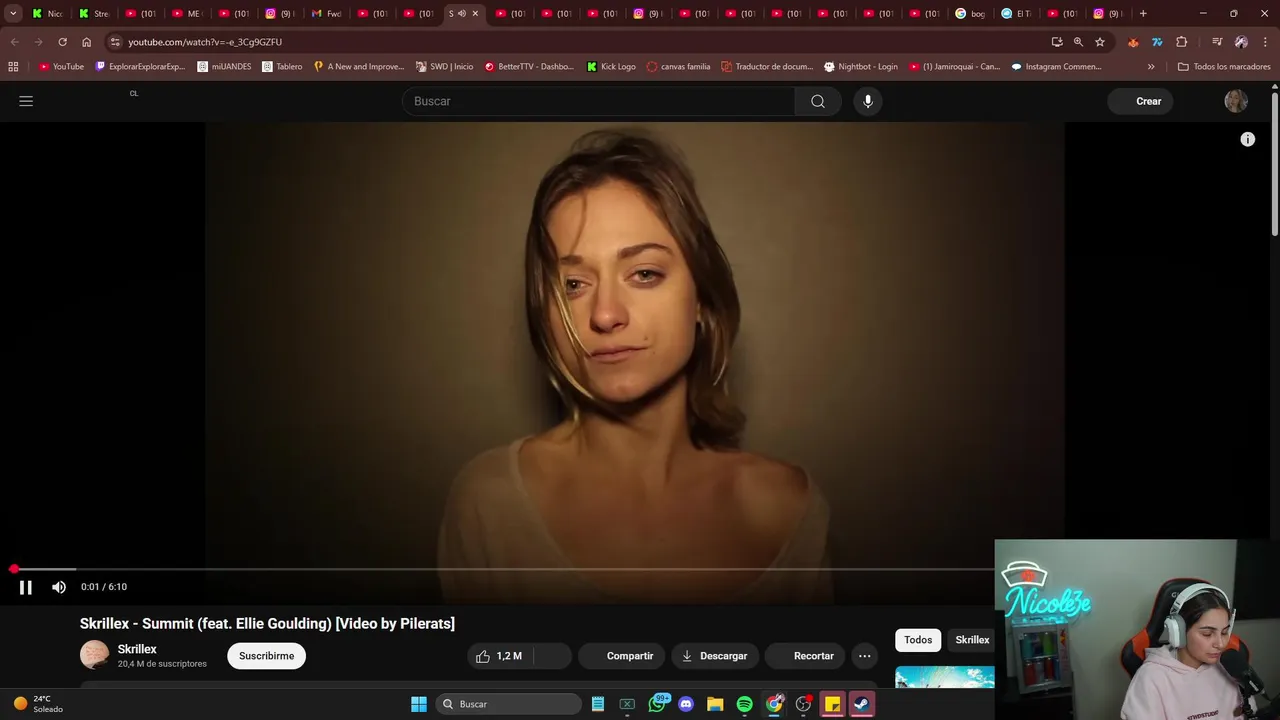This screenshot has height=720, width=1280.
Task: Open Sticky Notes from the taskbar
Action: pos(832,704)
